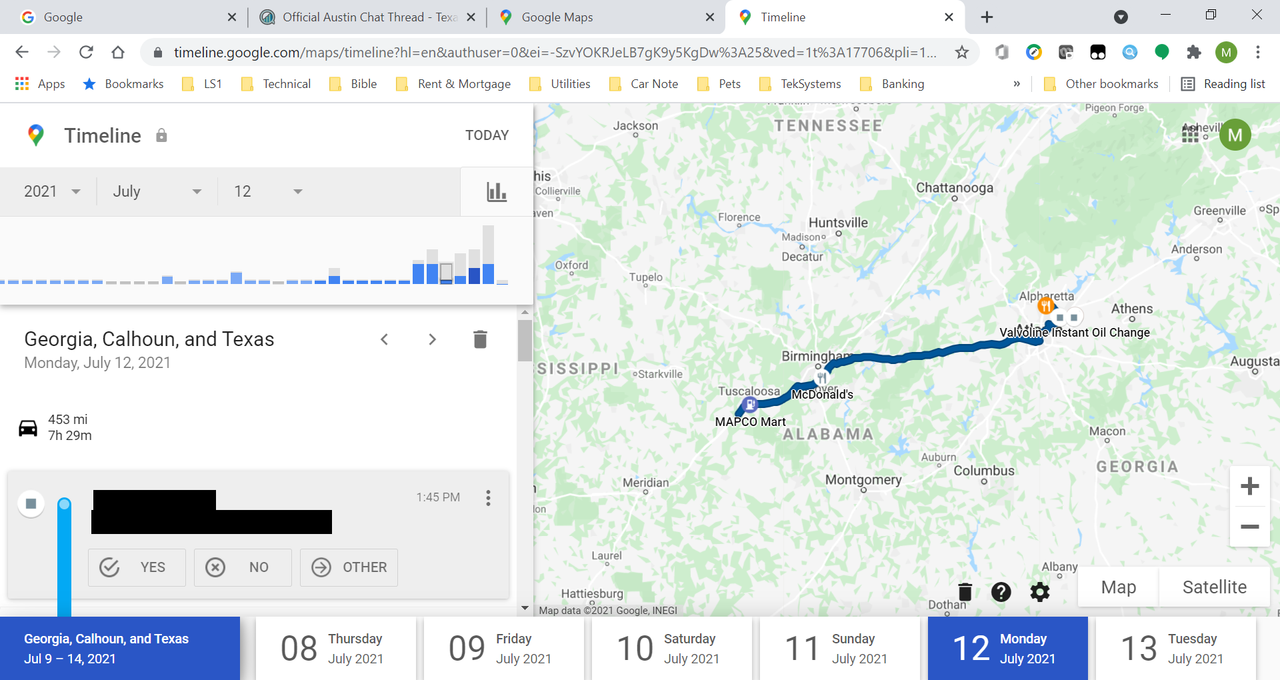Open the tab search dropdown arrow
This screenshot has height=680, width=1280.
click(1121, 17)
